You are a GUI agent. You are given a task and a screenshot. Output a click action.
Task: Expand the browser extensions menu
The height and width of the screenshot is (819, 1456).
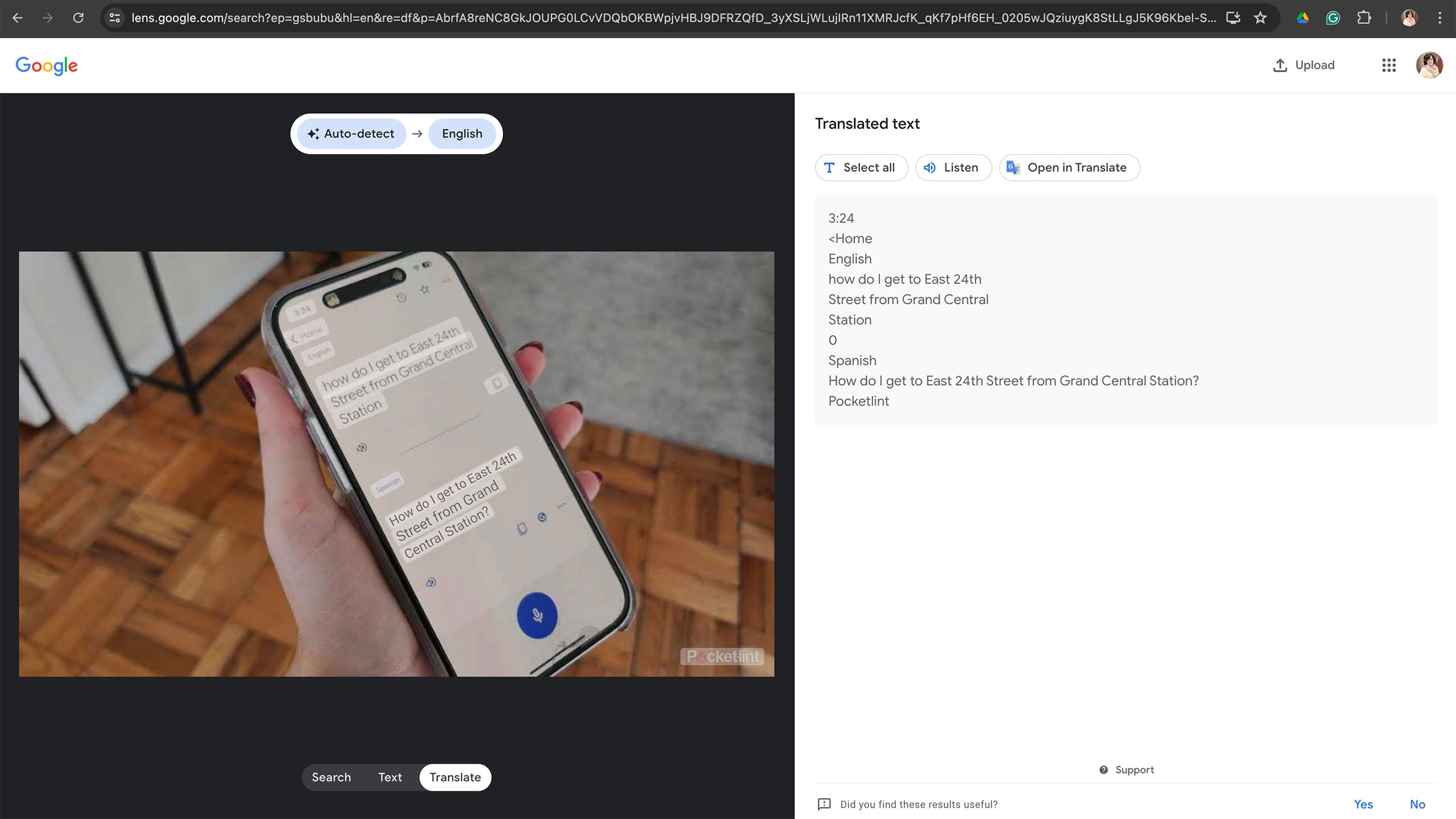[1364, 18]
